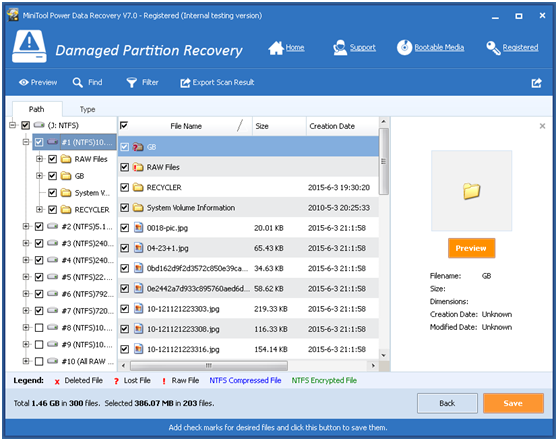Click the GB lost folder icon in list
Image resolution: width=558 pixels, height=441 pixels.
[x=138, y=147]
